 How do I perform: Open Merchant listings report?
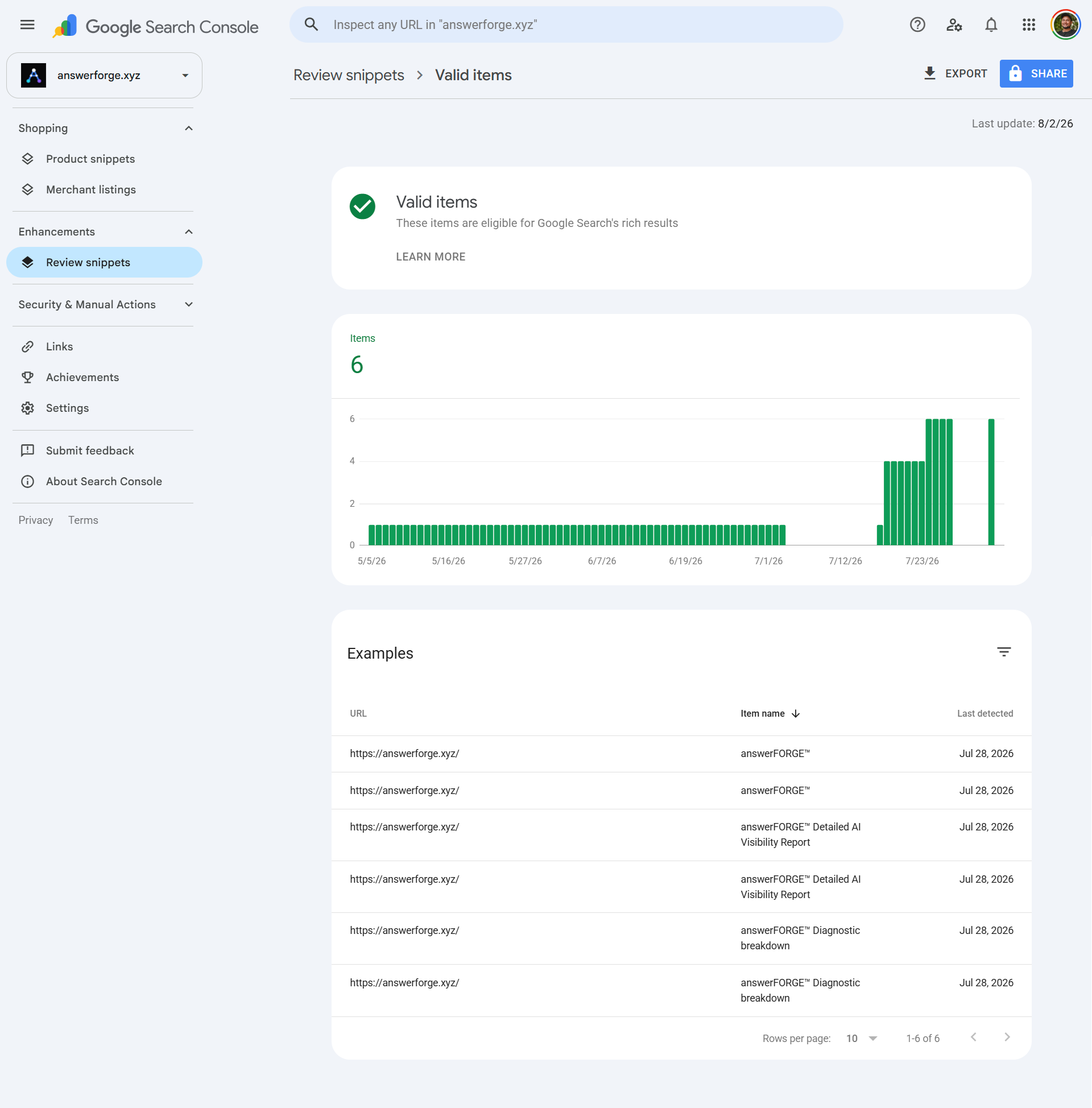[x=104, y=190]
